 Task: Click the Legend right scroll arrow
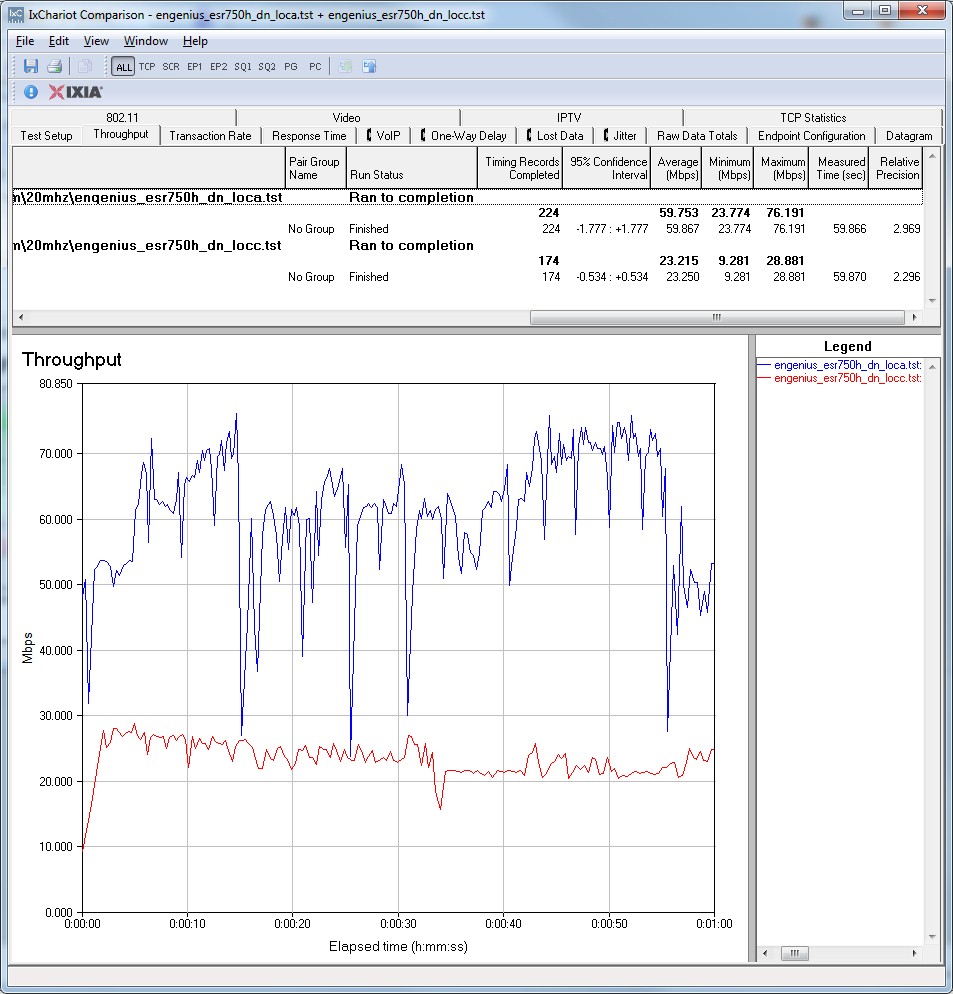point(914,953)
